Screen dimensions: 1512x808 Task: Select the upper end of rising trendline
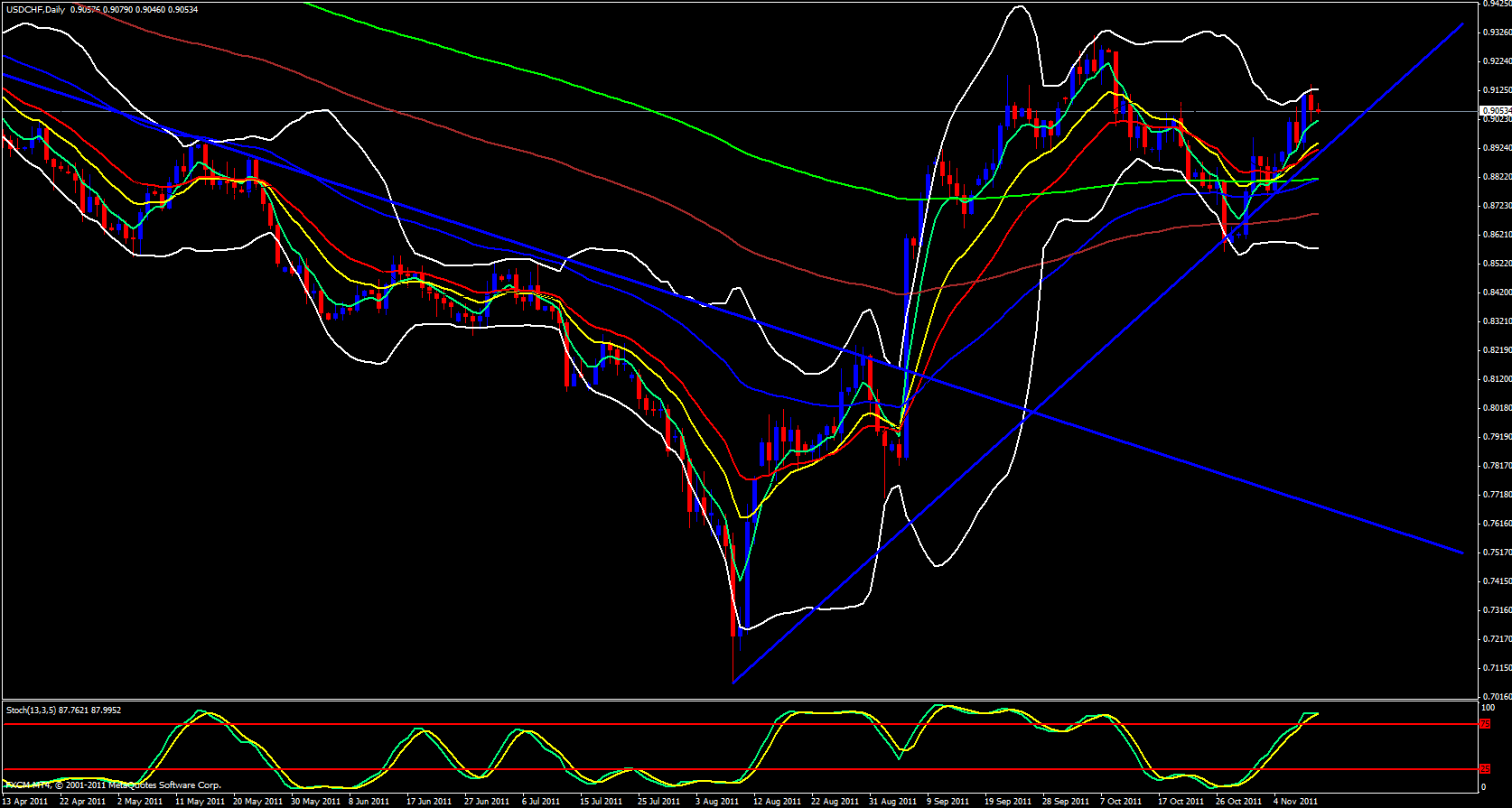(x=1463, y=24)
